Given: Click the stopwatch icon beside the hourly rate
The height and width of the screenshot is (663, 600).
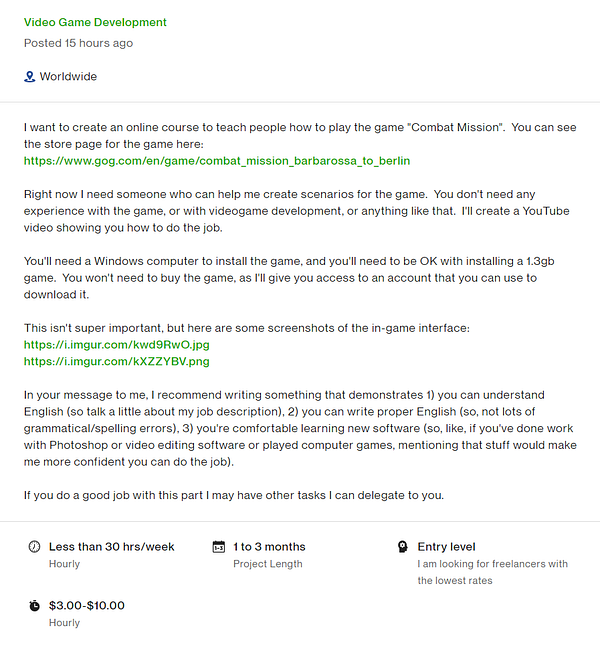Looking at the screenshot, I should click(34, 605).
